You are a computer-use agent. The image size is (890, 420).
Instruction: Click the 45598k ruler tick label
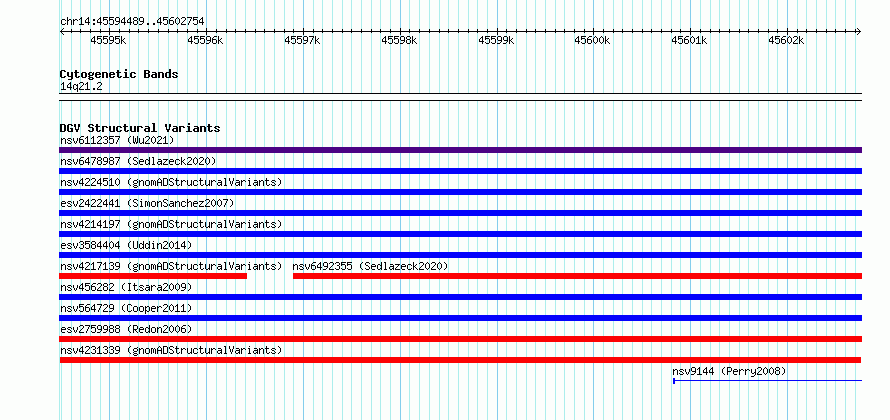point(399,40)
